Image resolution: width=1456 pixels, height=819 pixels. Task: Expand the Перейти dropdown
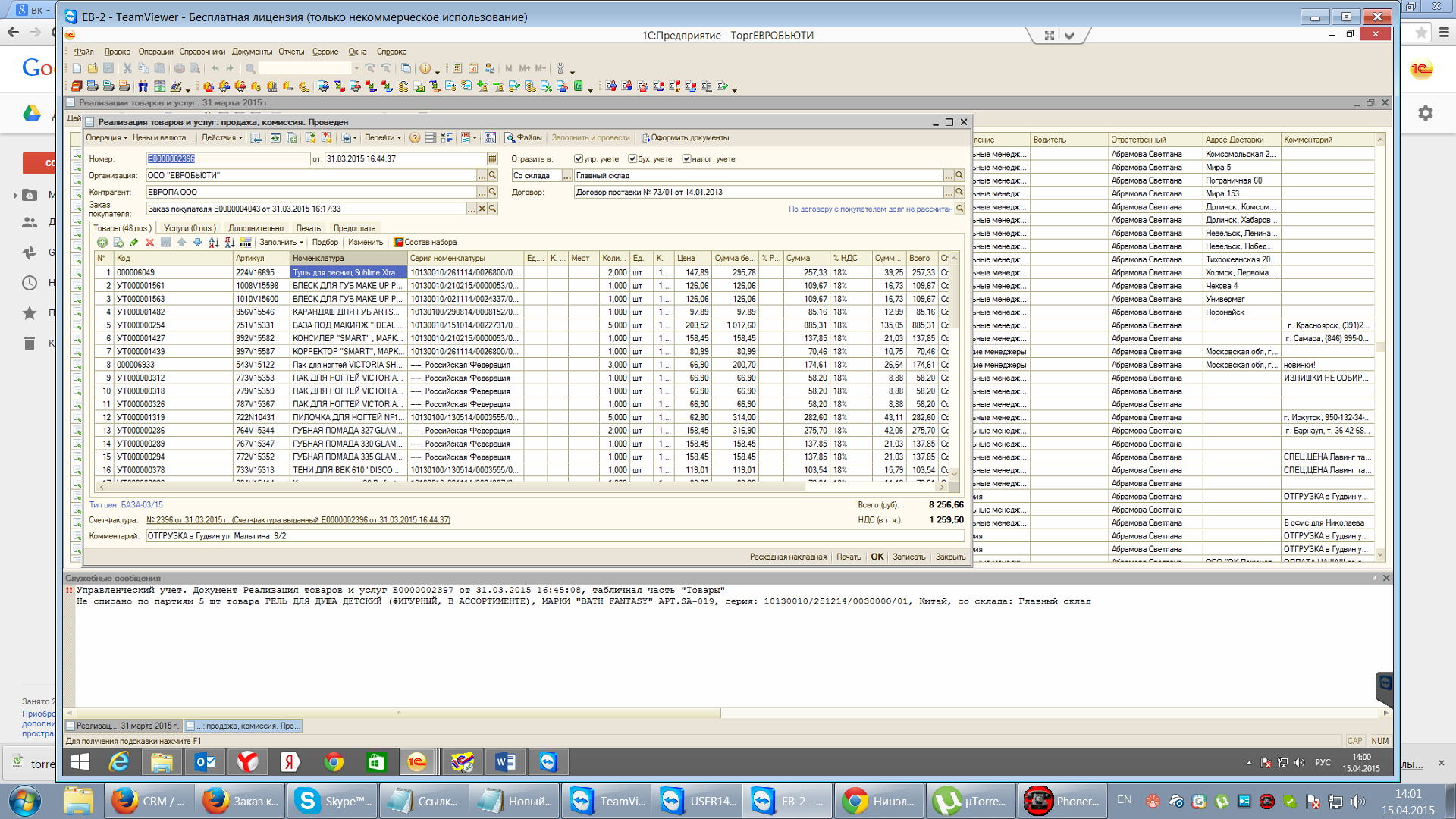pyautogui.click(x=382, y=138)
